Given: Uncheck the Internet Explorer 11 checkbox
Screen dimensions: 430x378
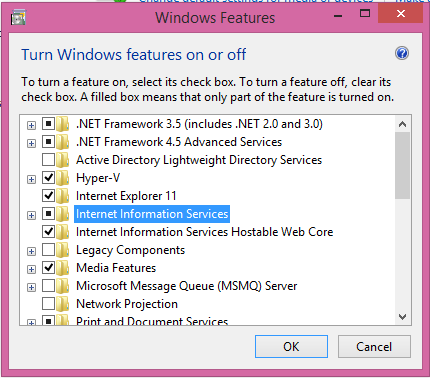Looking at the screenshot, I should click(x=48, y=196).
